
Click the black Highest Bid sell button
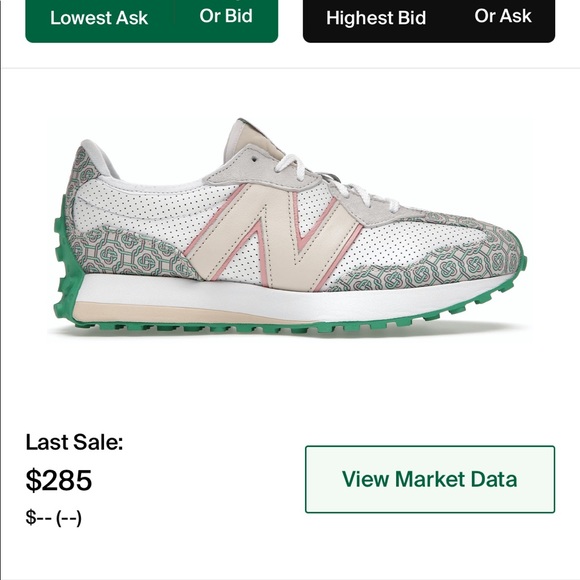[x=376, y=18]
